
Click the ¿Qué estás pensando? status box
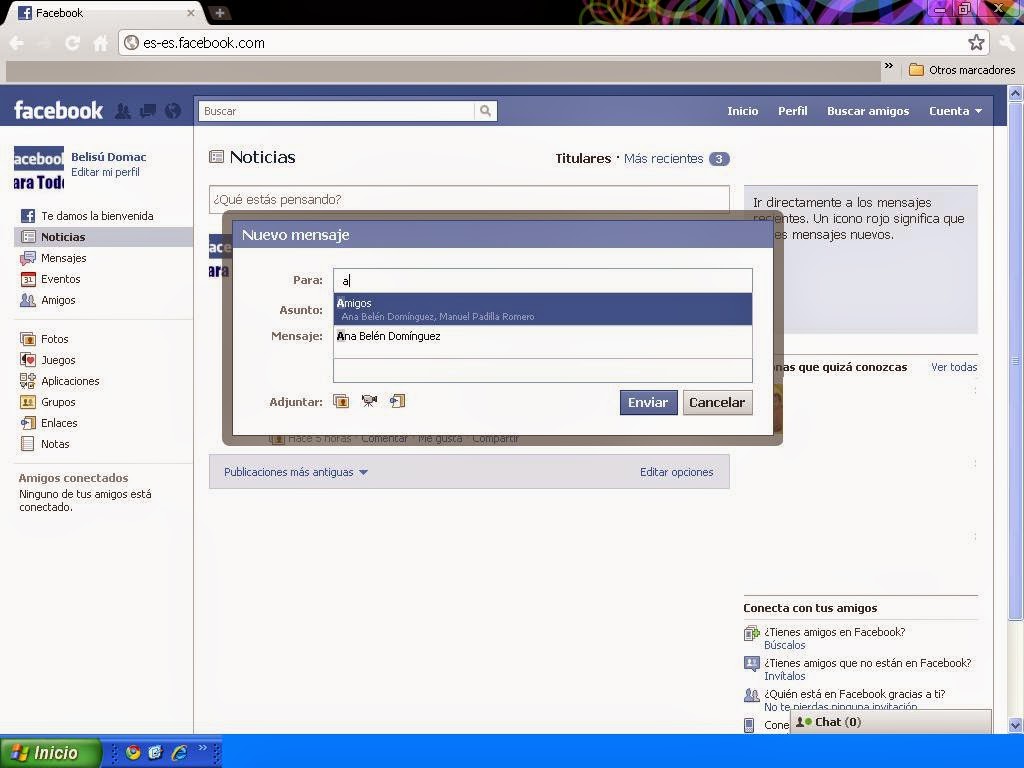click(x=469, y=199)
